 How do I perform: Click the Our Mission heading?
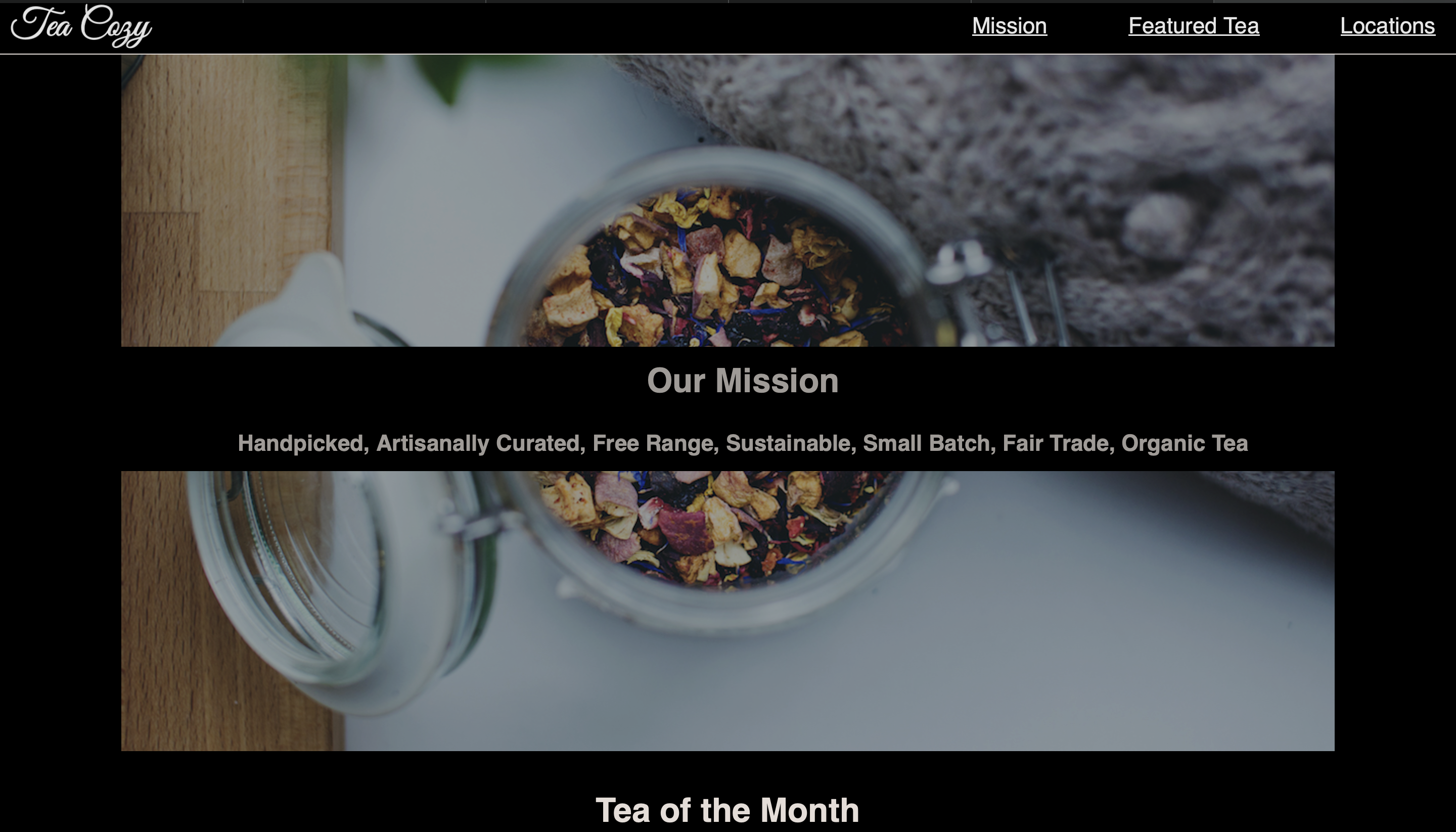pyautogui.click(x=742, y=381)
